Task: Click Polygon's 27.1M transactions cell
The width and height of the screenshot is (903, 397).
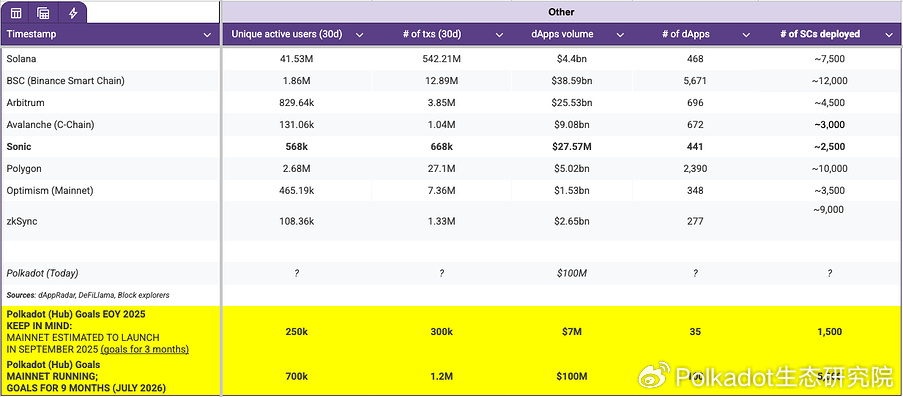Action: click(441, 168)
